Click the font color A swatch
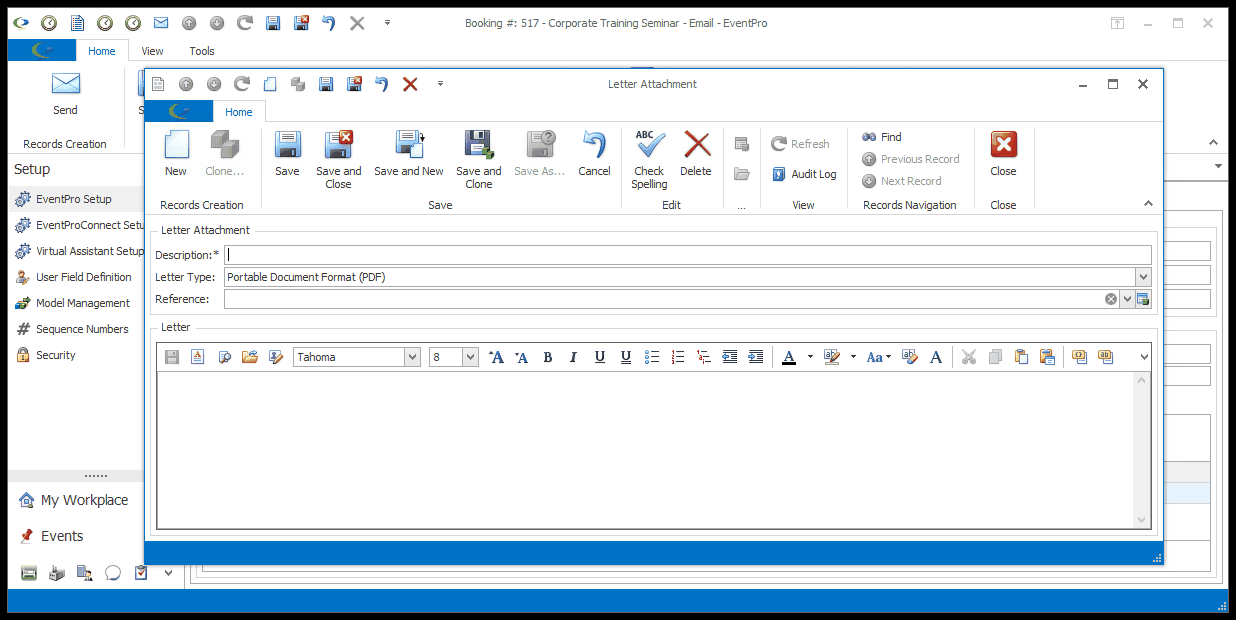Screen dimensions: 1236x620 (789, 357)
